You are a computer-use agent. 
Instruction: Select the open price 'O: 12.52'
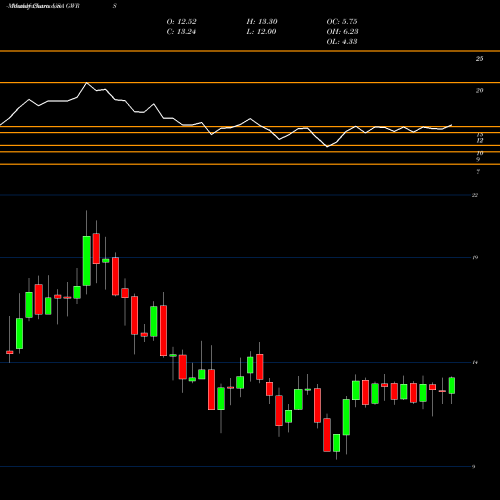(181, 22)
